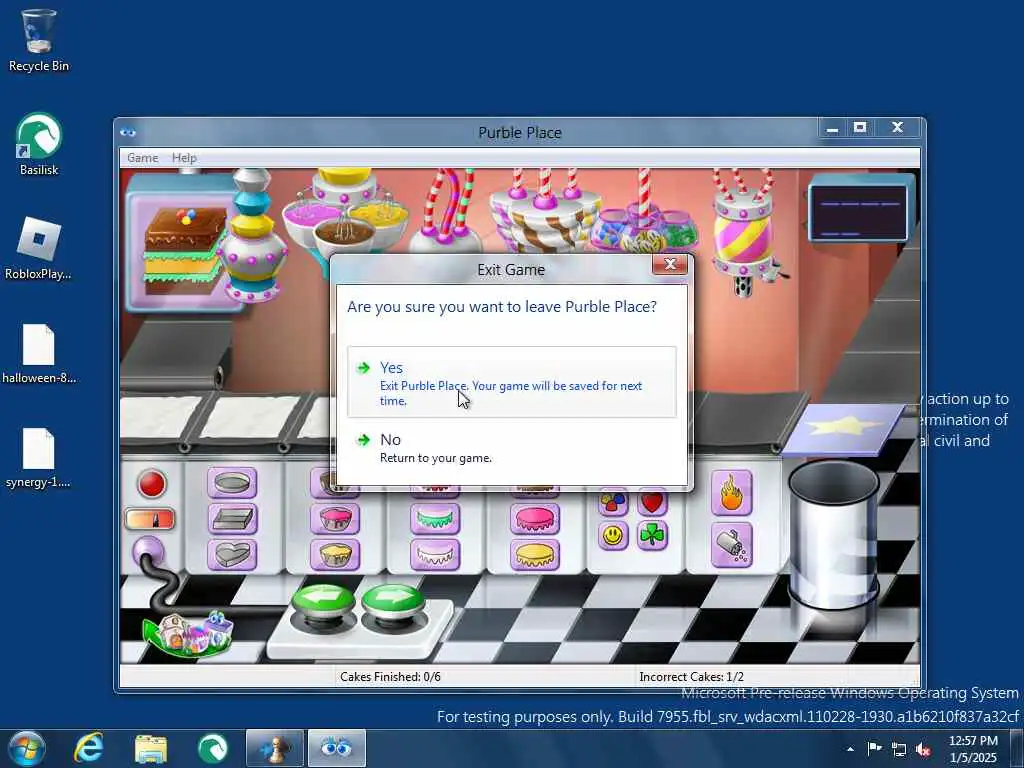Viewport: 1024px width, 768px height.
Task: Select the synergy-1... file on the desktop
Action: tap(38, 458)
